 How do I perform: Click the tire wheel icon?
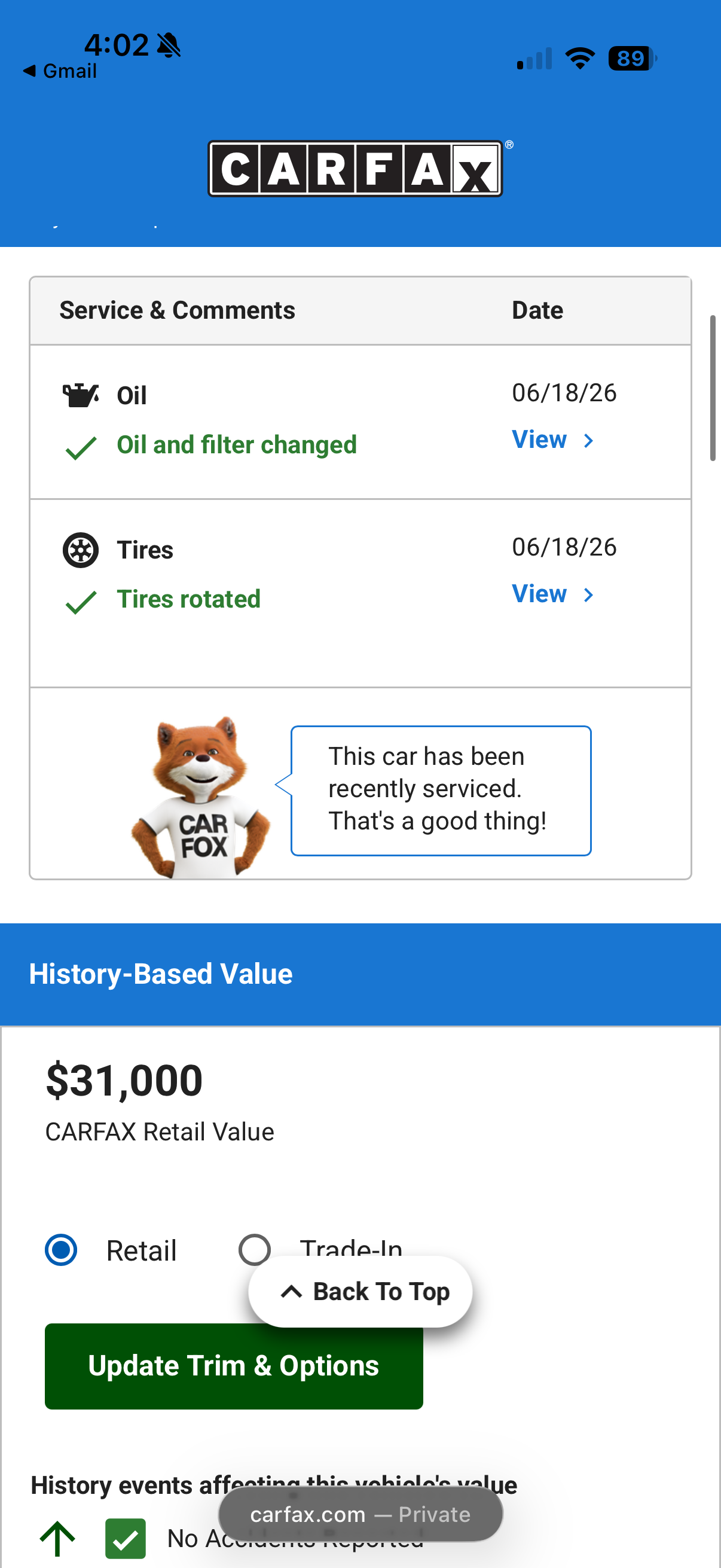pyautogui.click(x=80, y=550)
